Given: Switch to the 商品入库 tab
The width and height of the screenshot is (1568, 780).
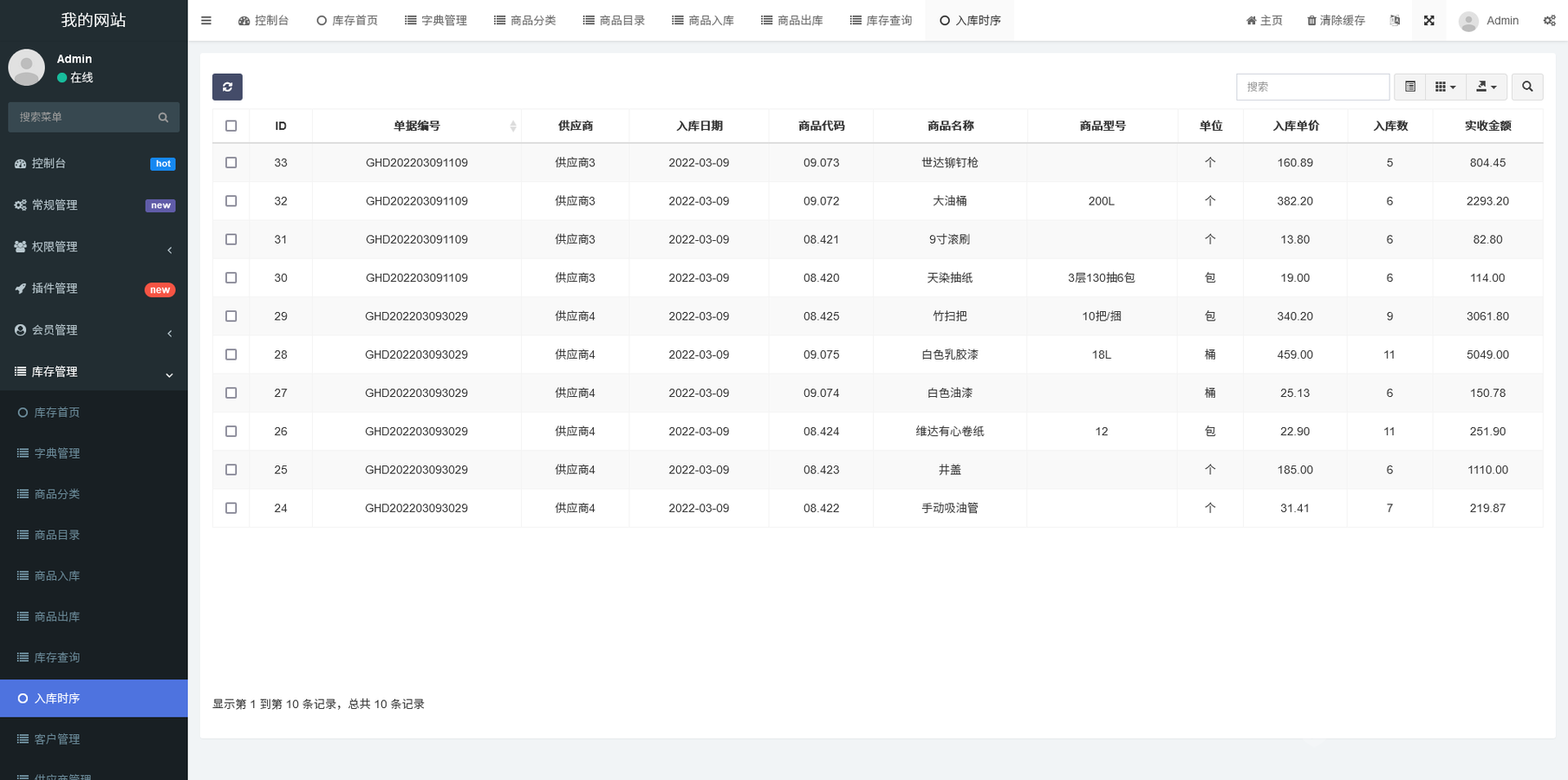Looking at the screenshot, I should 703,20.
